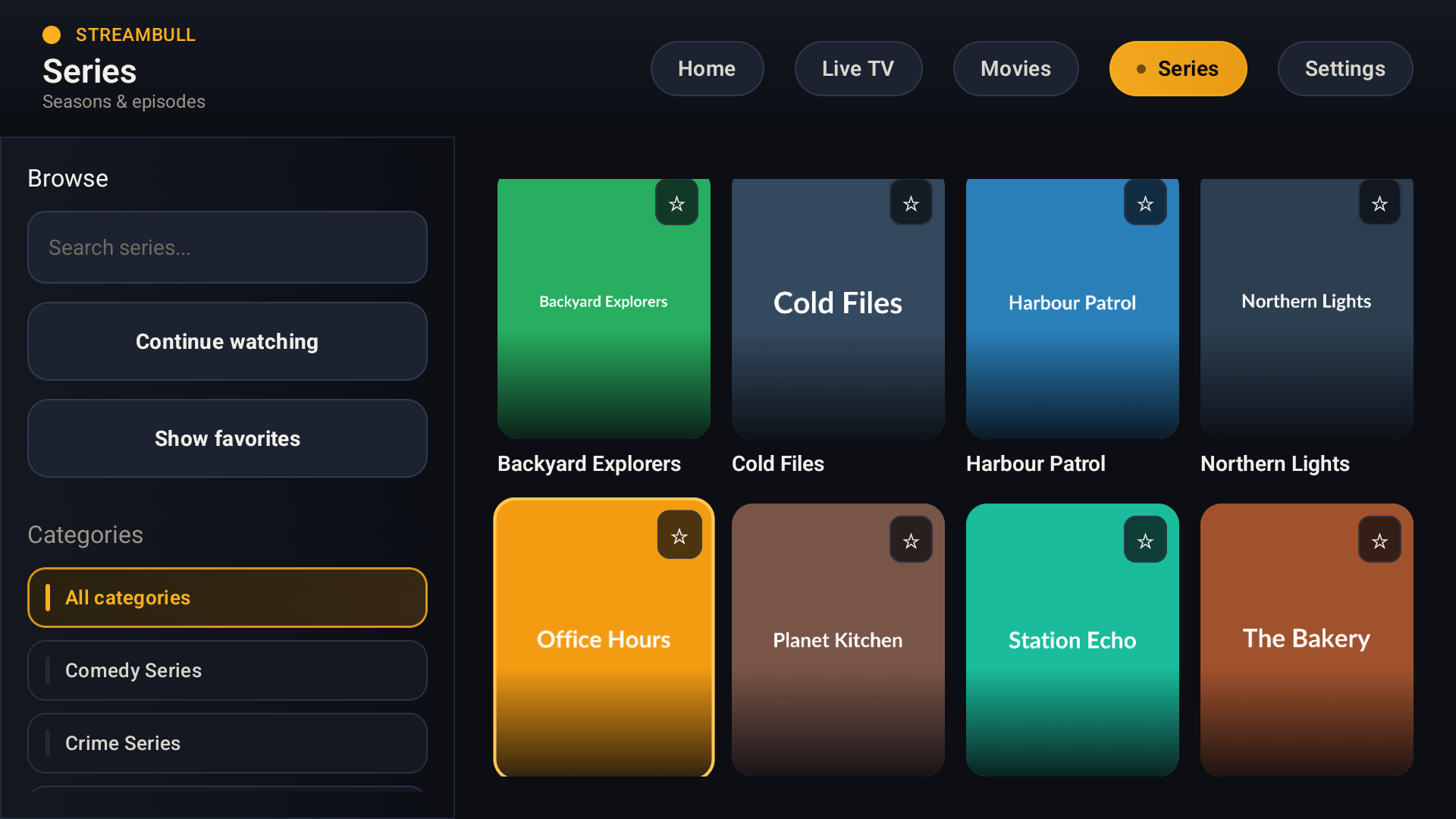Click the Harbour Patrol title below its poster

pyautogui.click(x=1036, y=463)
